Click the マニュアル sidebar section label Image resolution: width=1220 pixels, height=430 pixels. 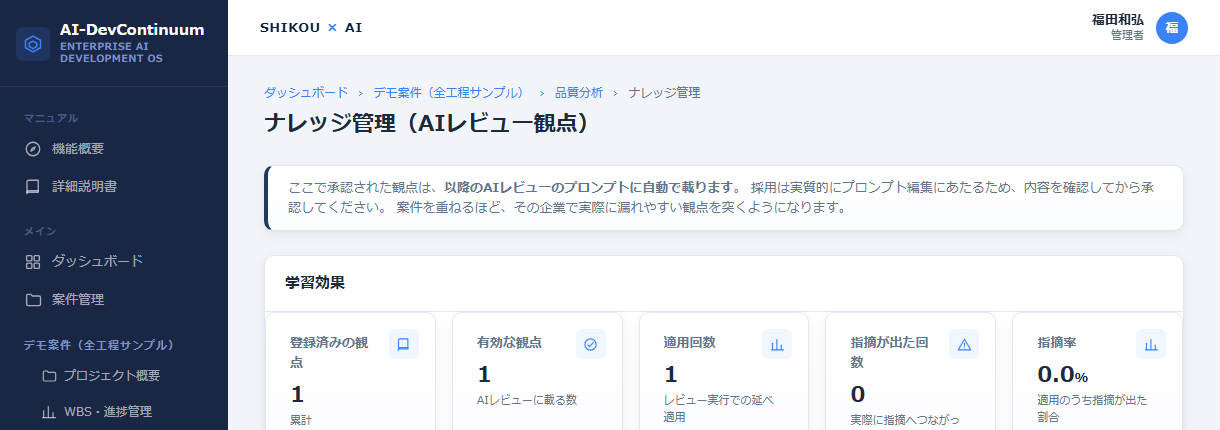51,118
